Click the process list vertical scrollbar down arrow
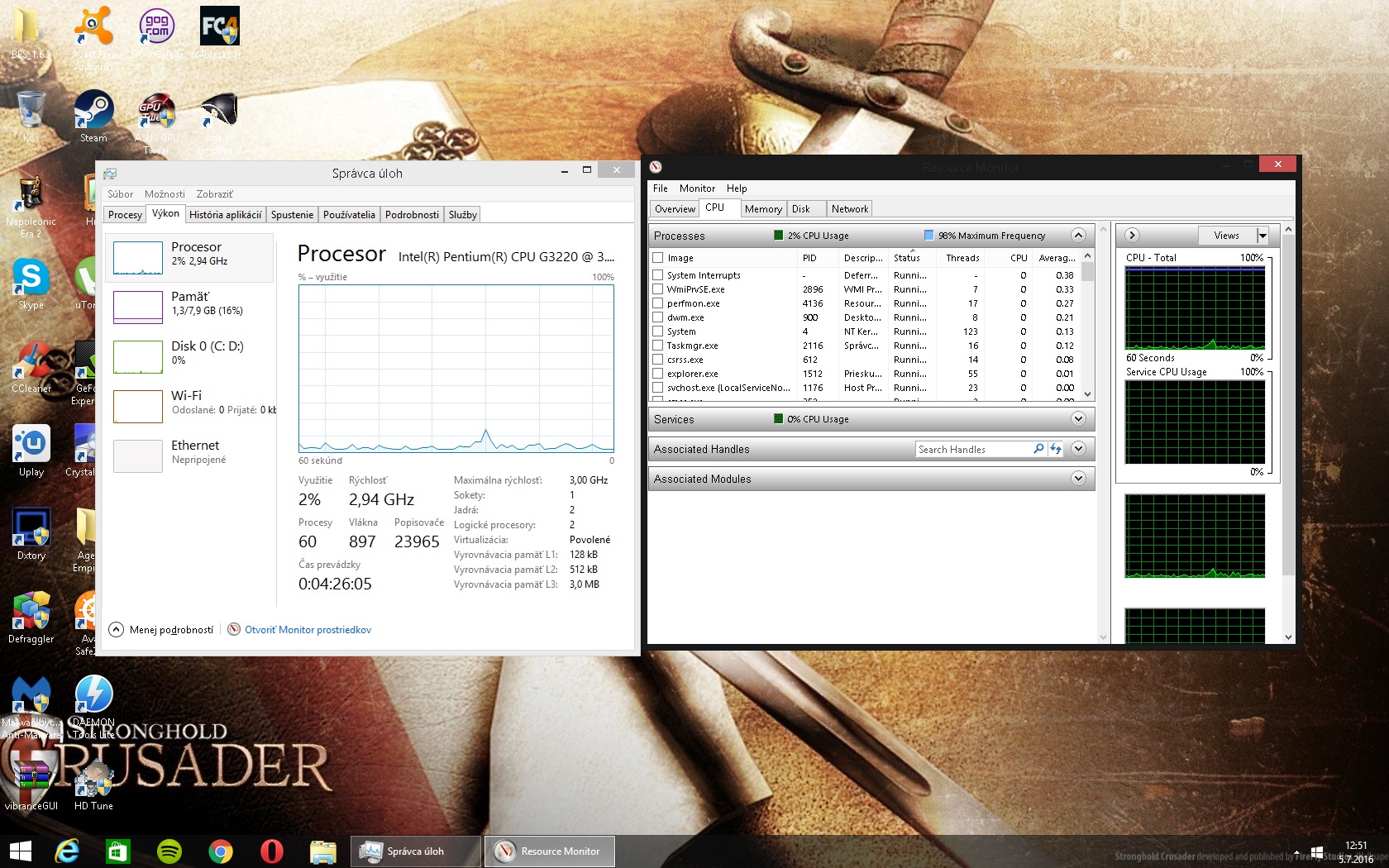 coord(1088,394)
